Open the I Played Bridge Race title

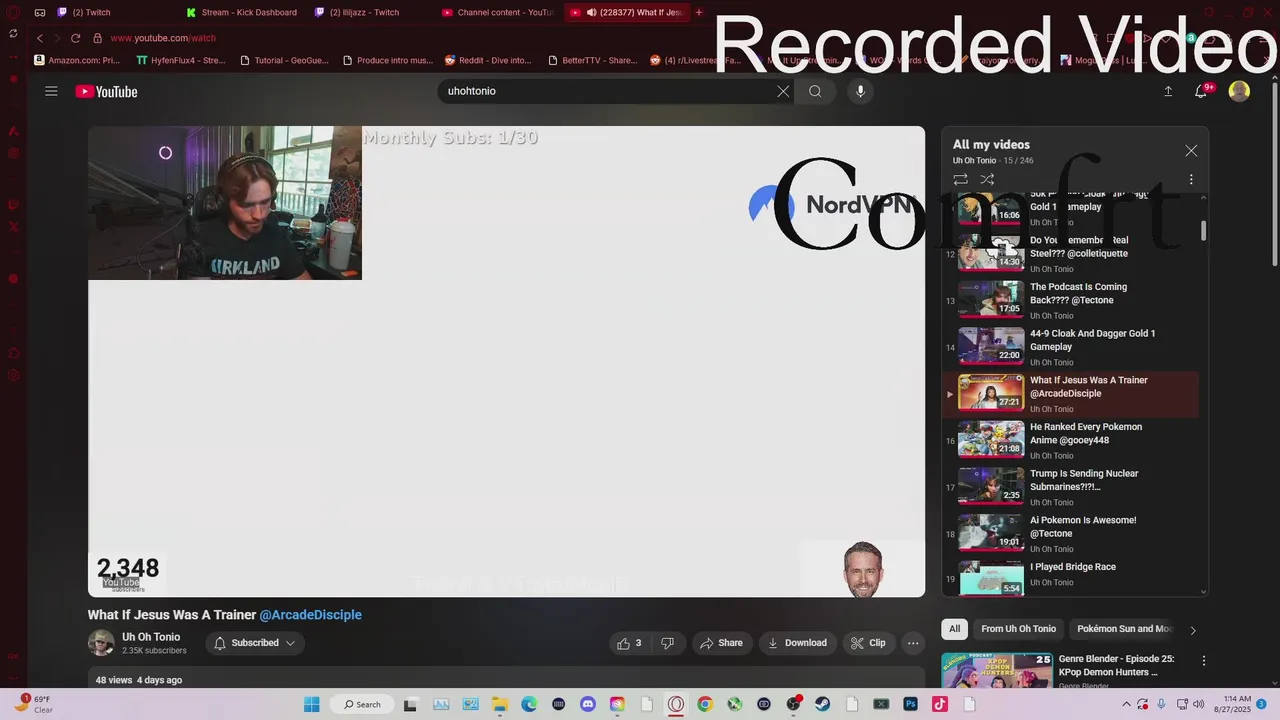[1072, 567]
